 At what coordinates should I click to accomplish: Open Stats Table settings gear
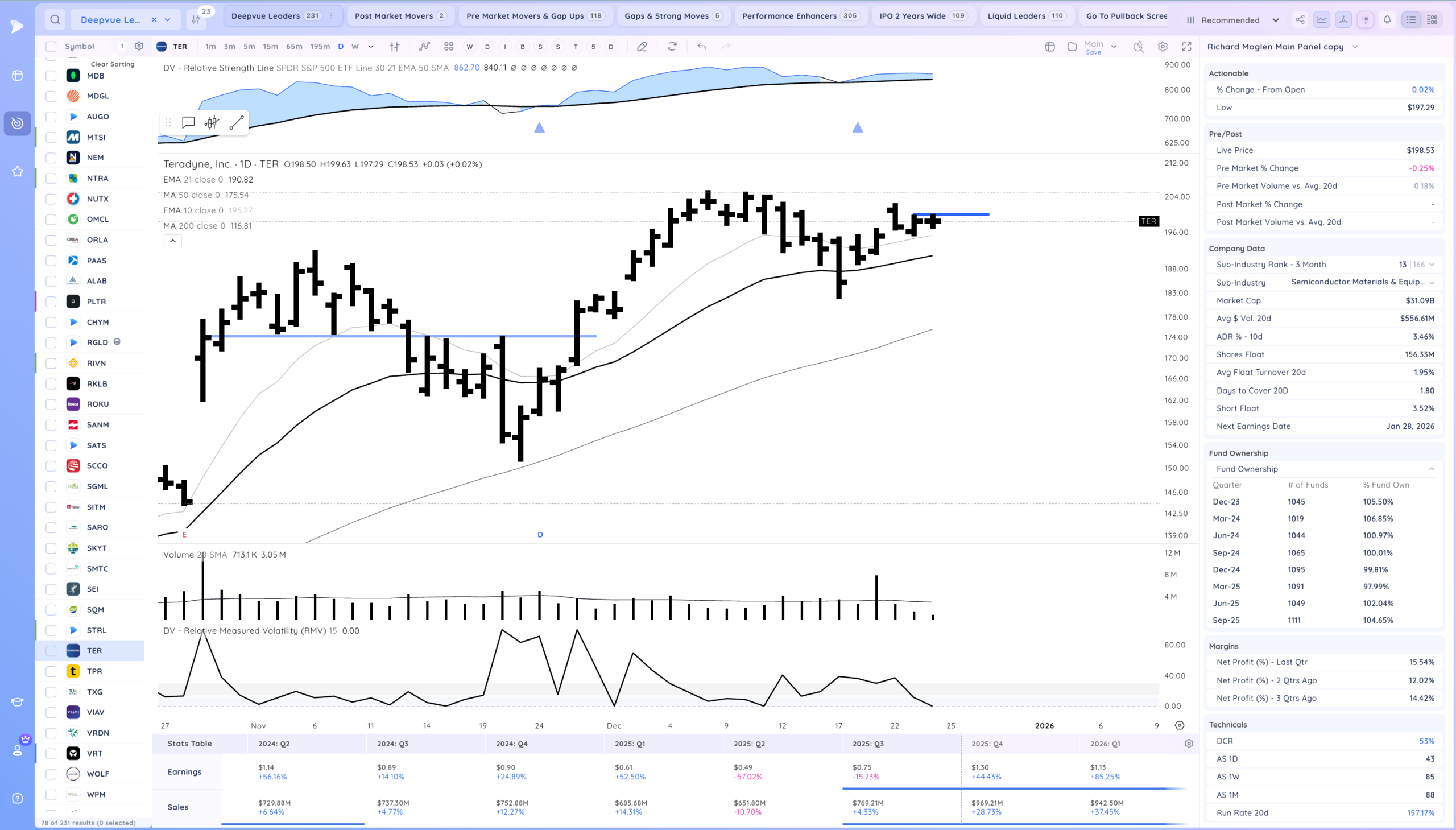point(1189,744)
